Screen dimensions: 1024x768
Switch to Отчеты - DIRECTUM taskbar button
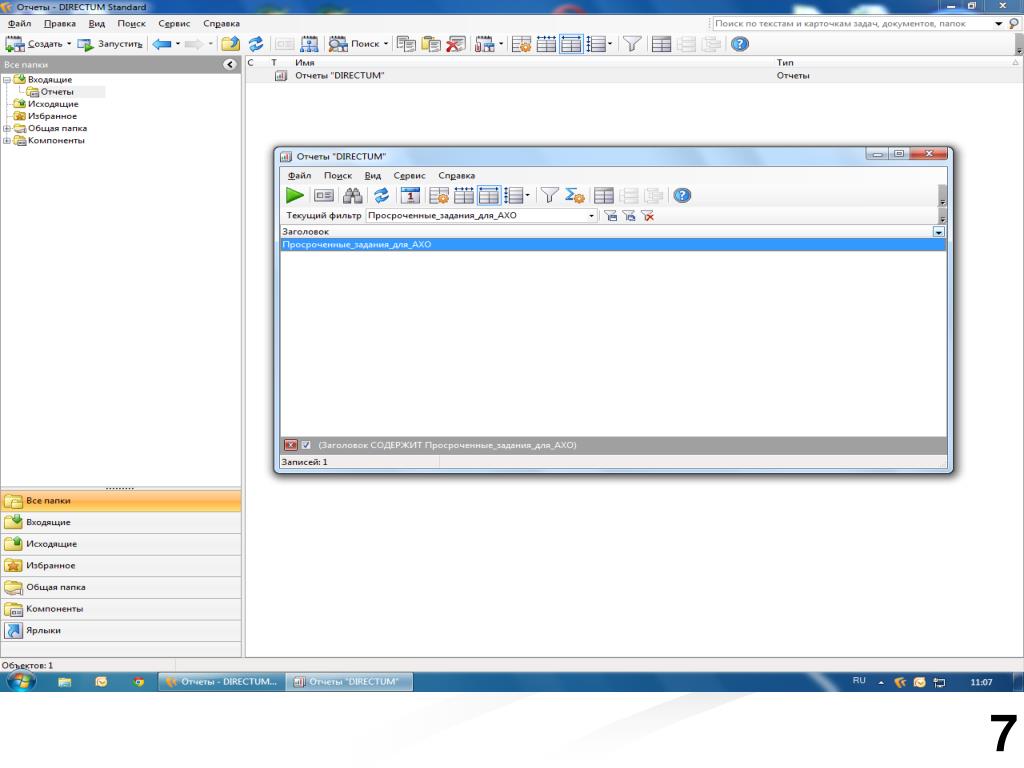(x=221, y=682)
